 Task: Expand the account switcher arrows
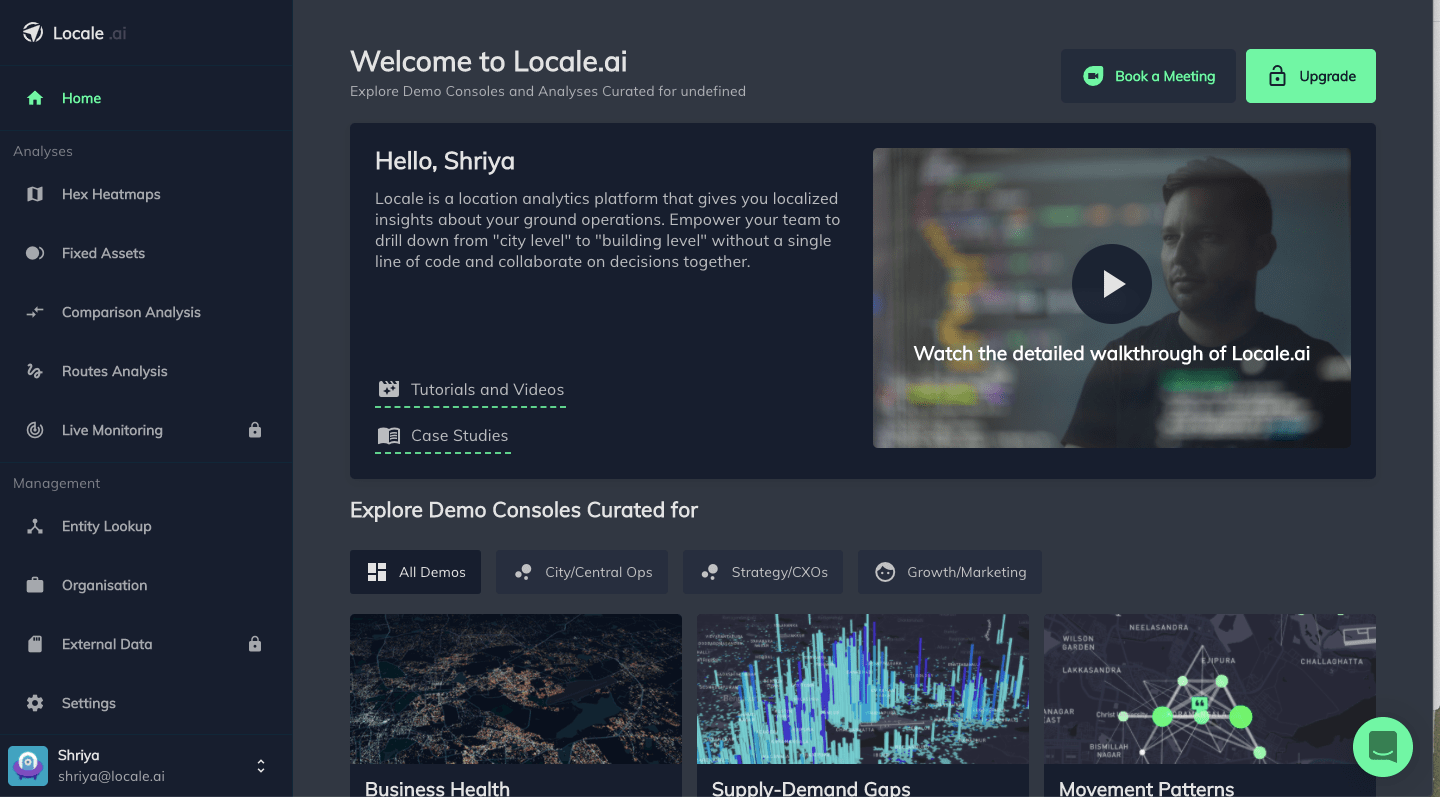coord(261,766)
